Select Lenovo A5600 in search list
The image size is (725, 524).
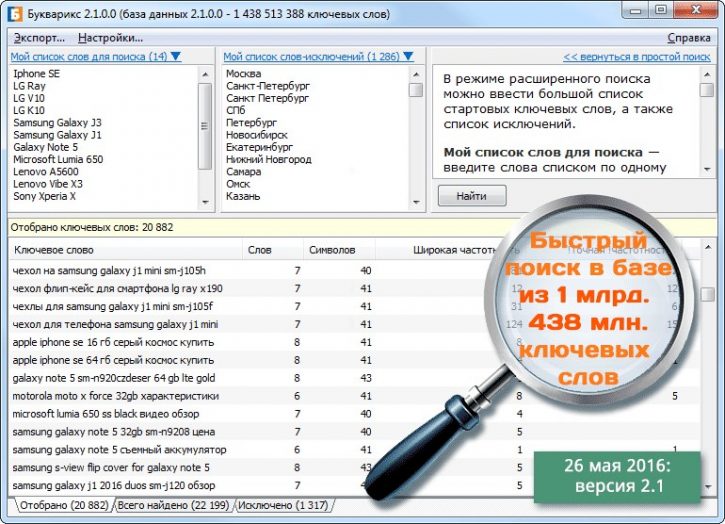[46, 172]
